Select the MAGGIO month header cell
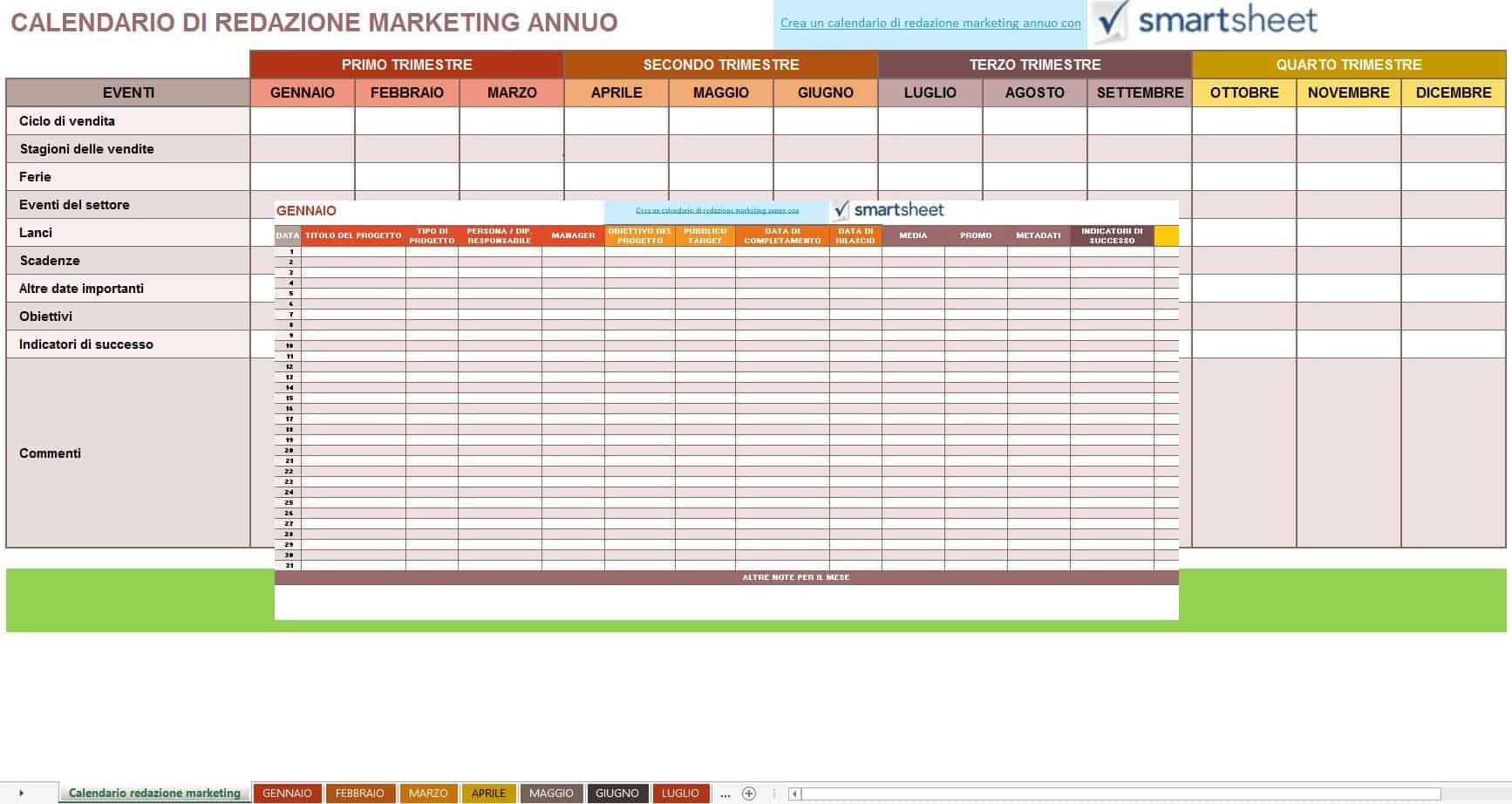Viewport: 1512px width, 804px height. (721, 92)
